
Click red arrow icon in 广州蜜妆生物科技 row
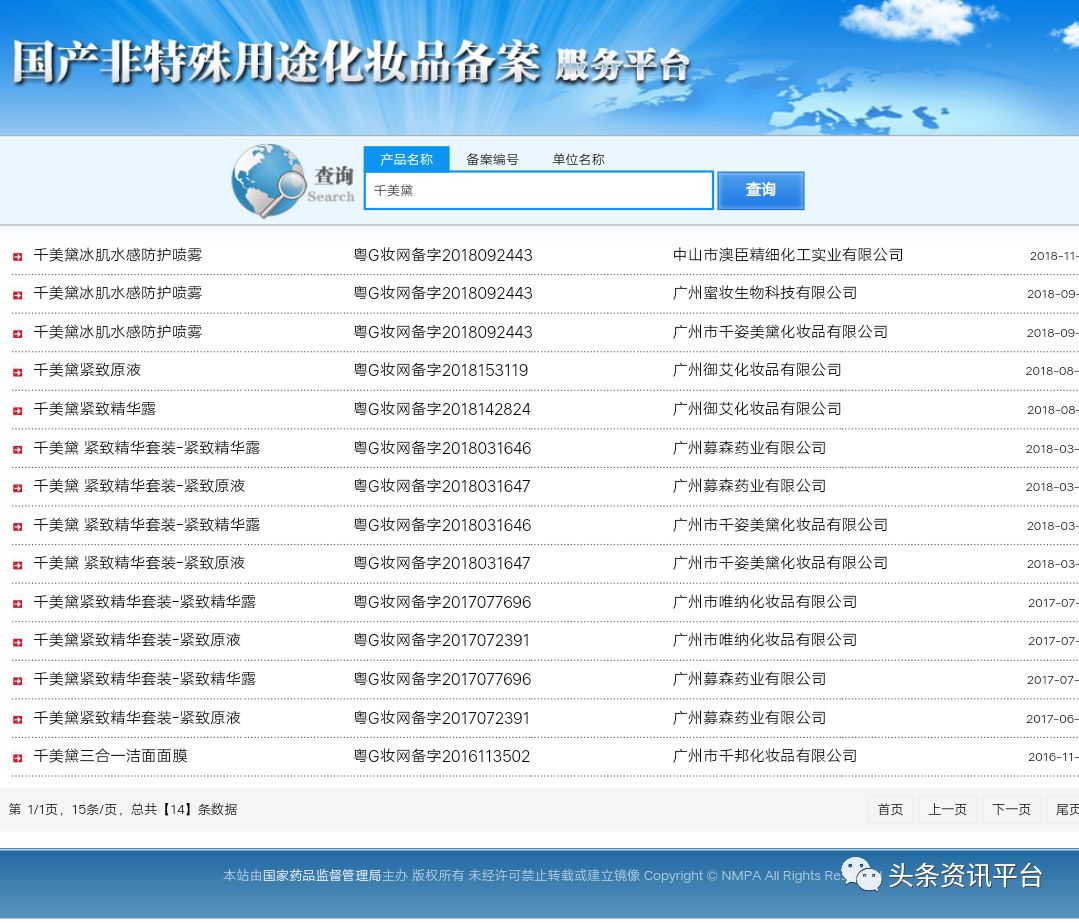(18, 294)
